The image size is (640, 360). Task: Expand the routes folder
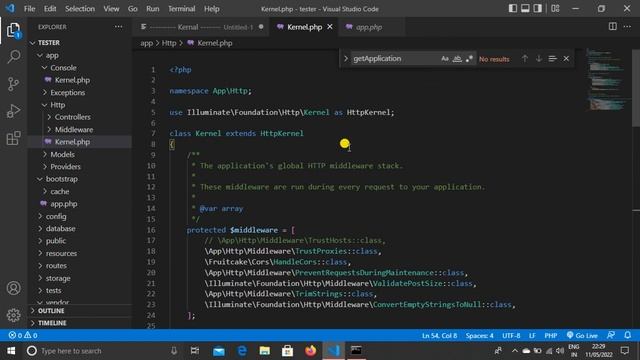point(56,266)
